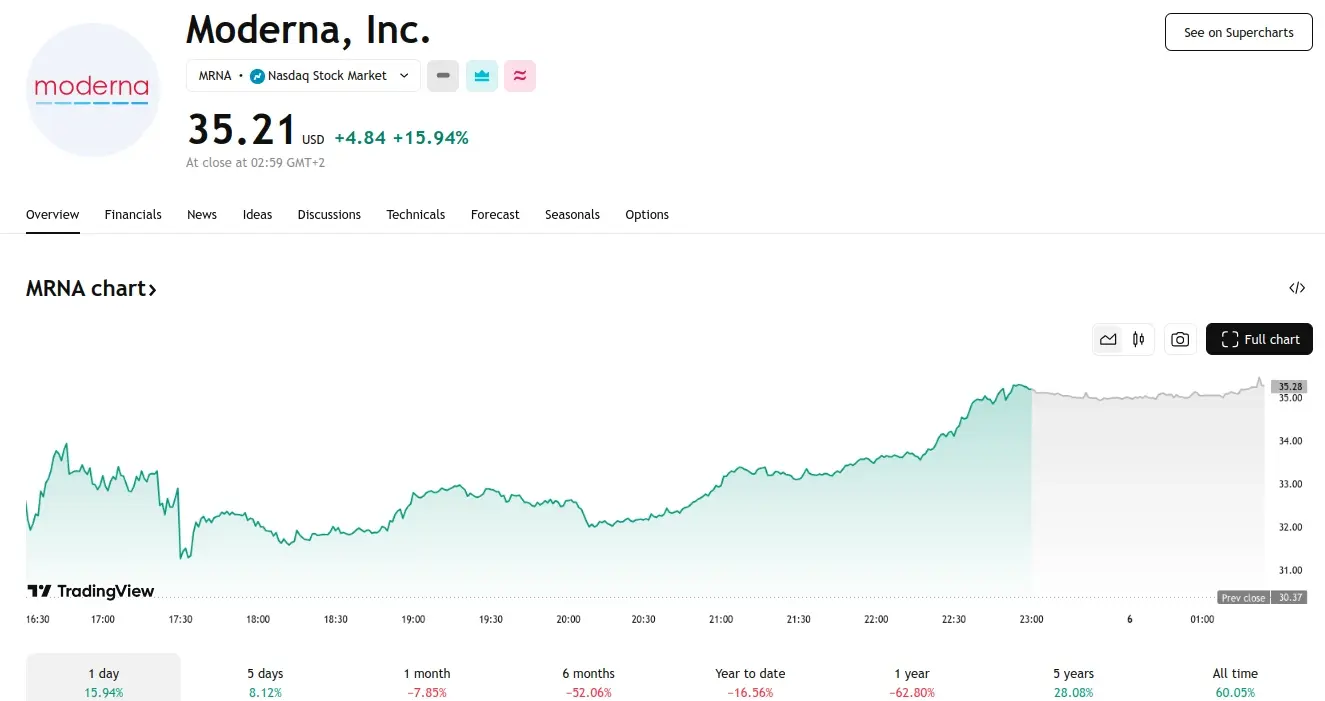Open the Nasdaq Stock Market exchange dropdown
The height and width of the screenshot is (701, 1325).
[x=403, y=75]
